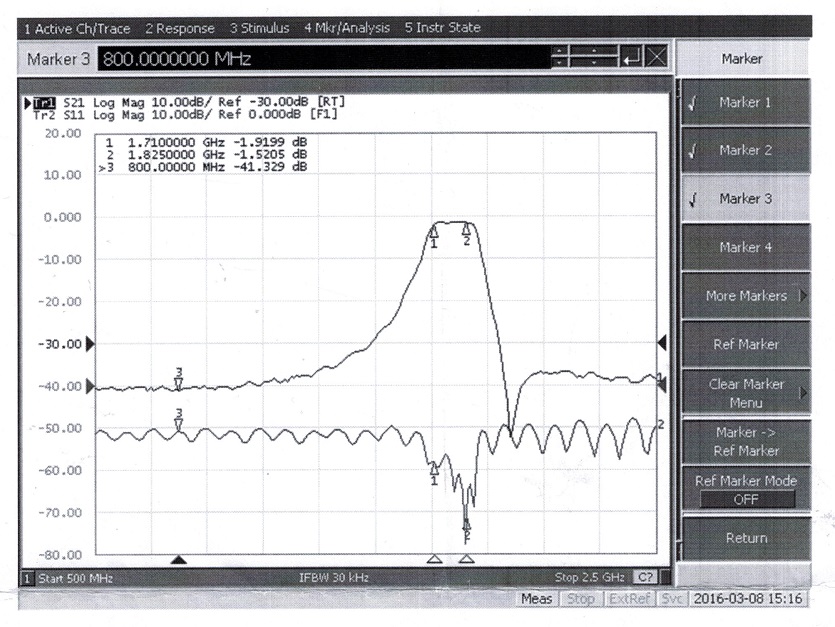Click marker 1 triangle on S21 trace

pyautogui.click(x=434, y=232)
